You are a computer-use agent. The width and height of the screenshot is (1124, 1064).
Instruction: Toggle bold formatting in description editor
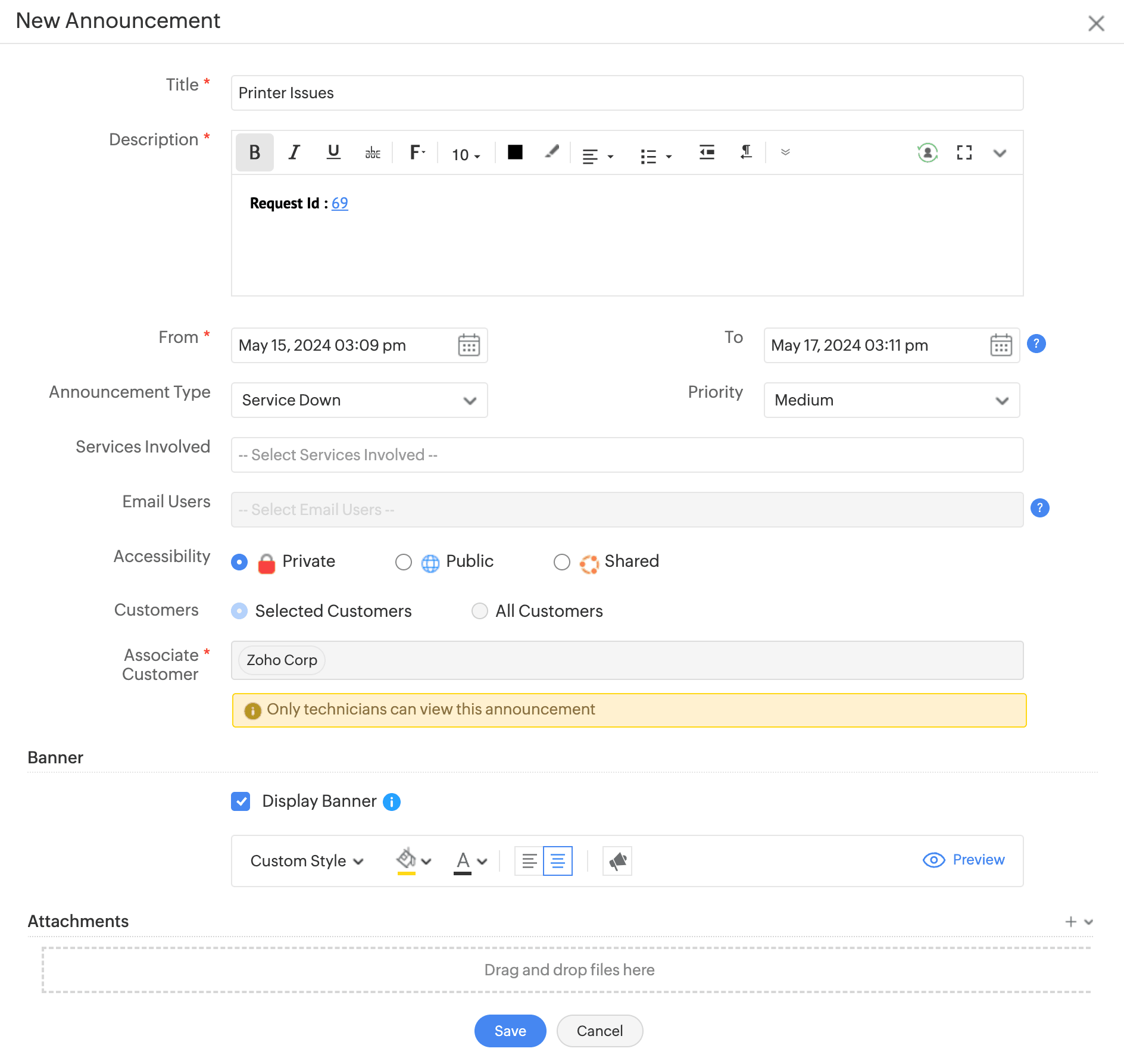(x=254, y=153)
